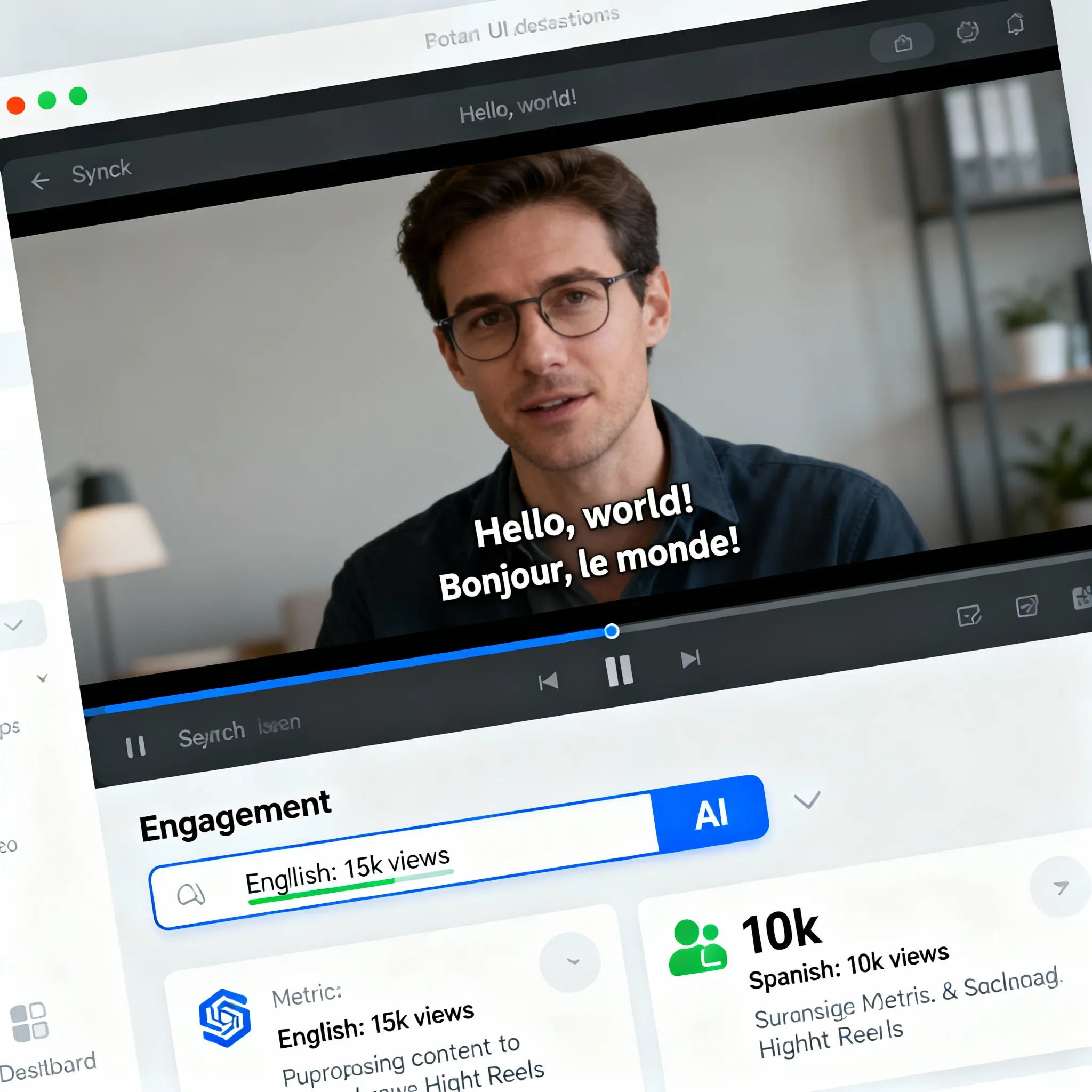Click the share icon in title bar

pos(903,43)
